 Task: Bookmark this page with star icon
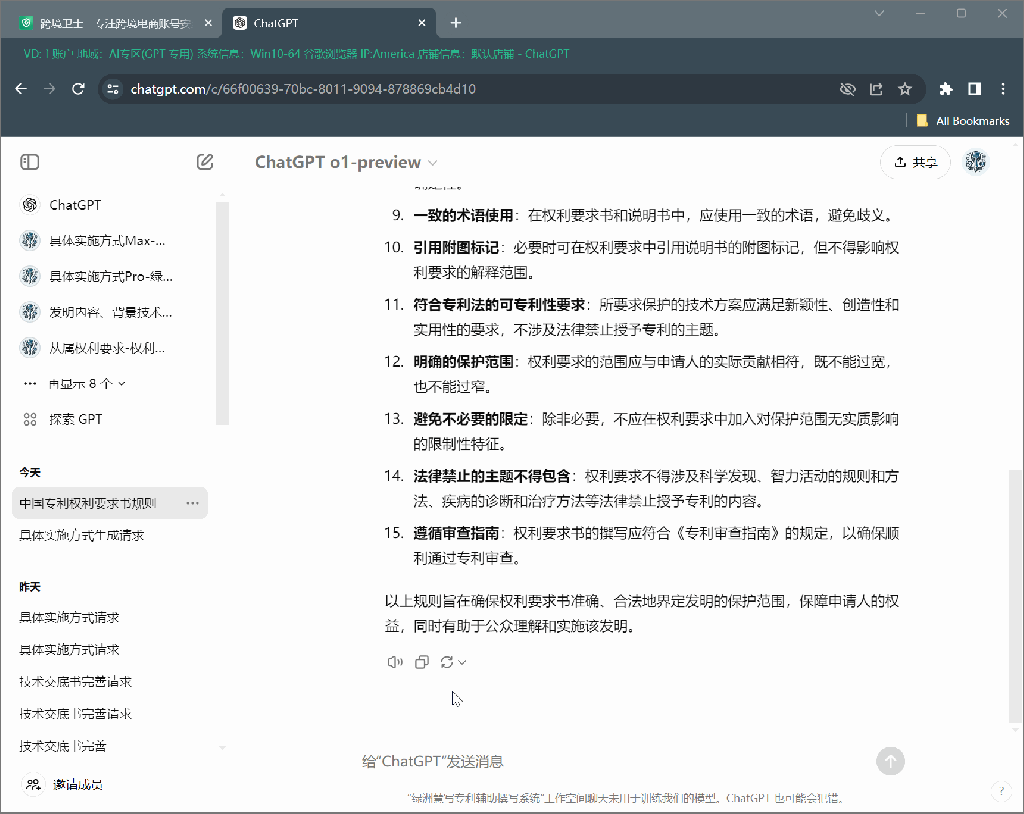[x=905, y=89]
